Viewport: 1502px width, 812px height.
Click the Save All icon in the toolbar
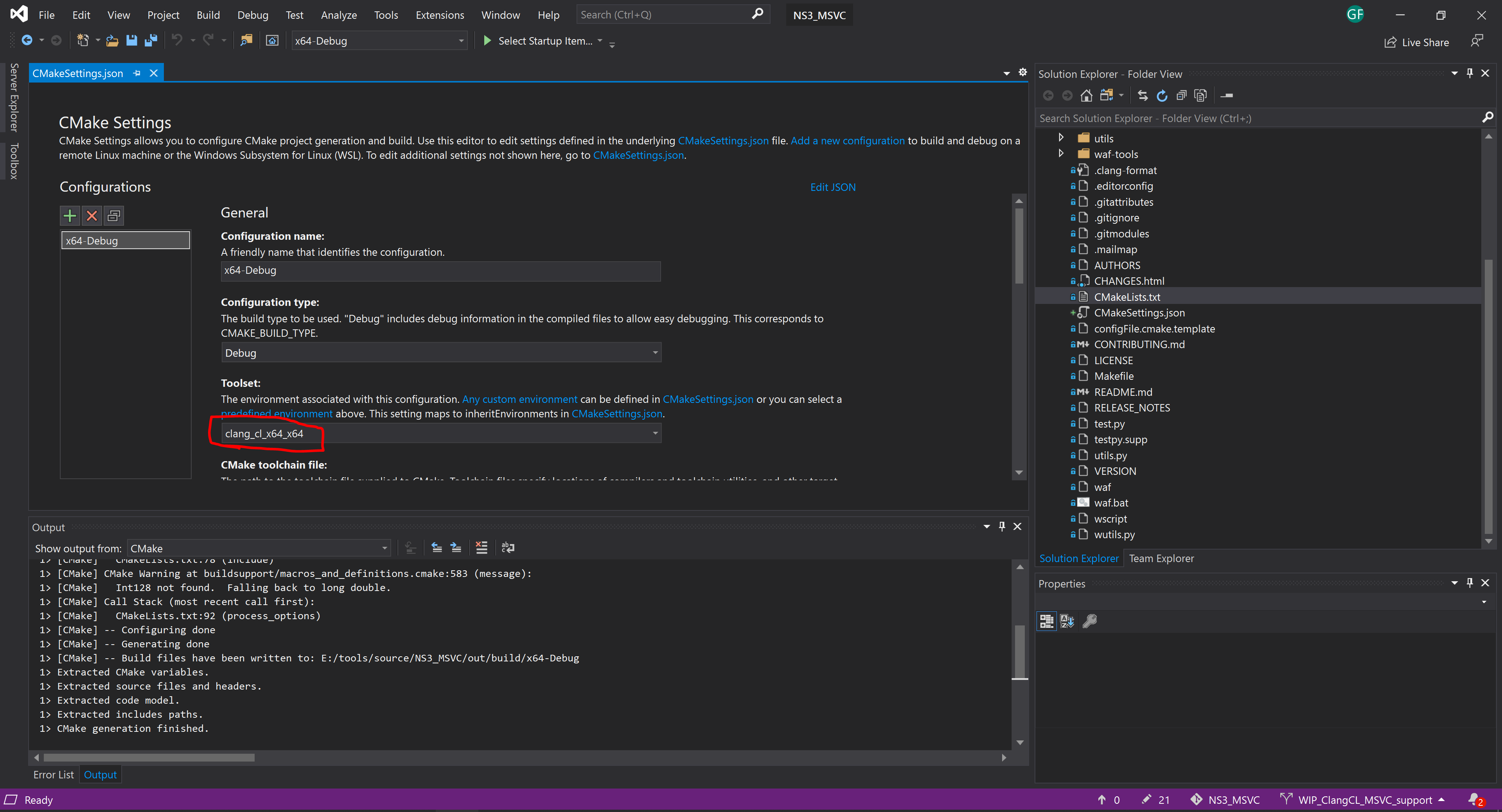[151, 40]
